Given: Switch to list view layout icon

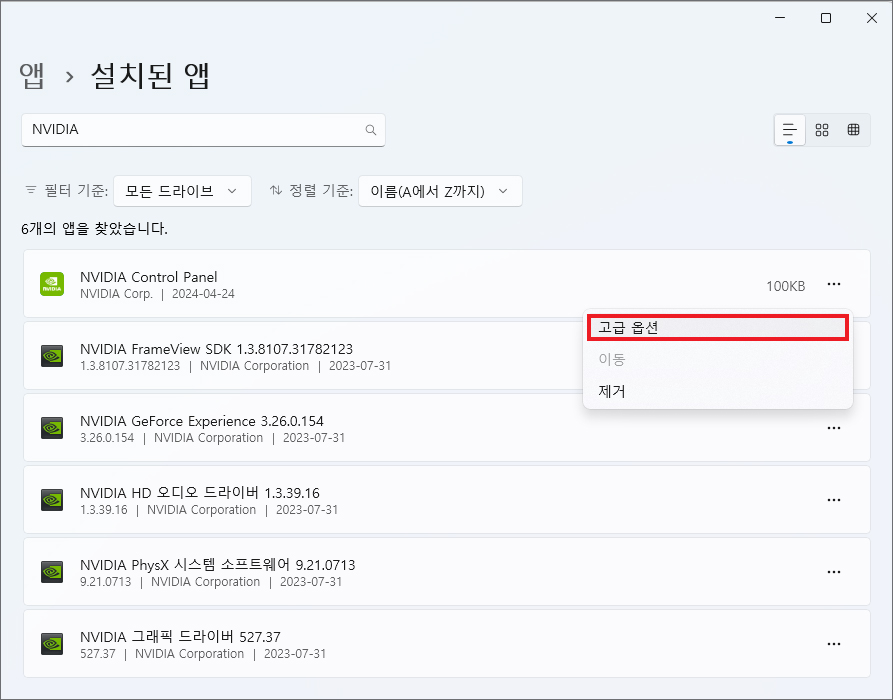Looking at the screenshot, I should coord(789,130).
